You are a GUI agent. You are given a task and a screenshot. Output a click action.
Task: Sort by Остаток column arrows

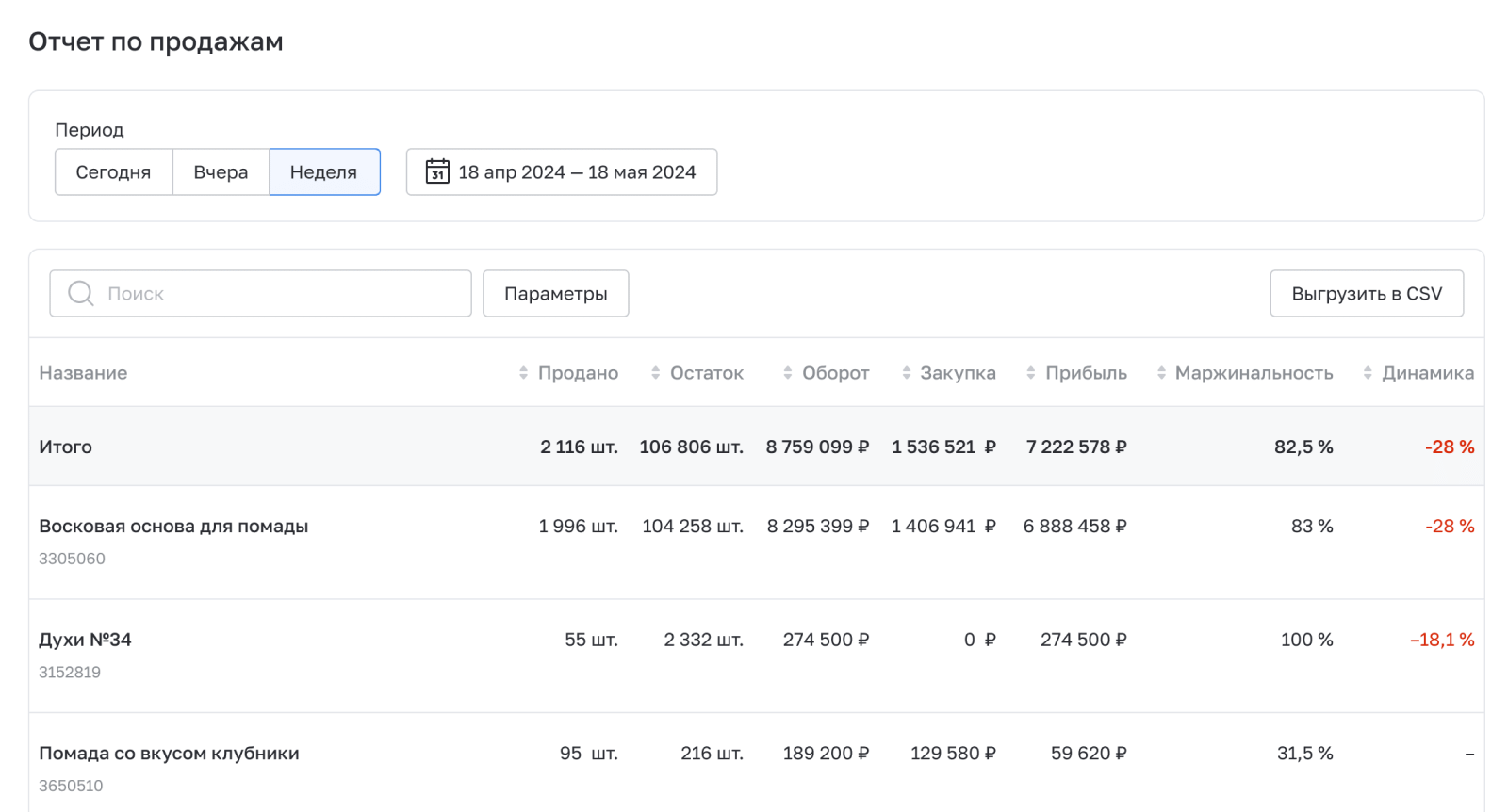click(x=656, y=373)
